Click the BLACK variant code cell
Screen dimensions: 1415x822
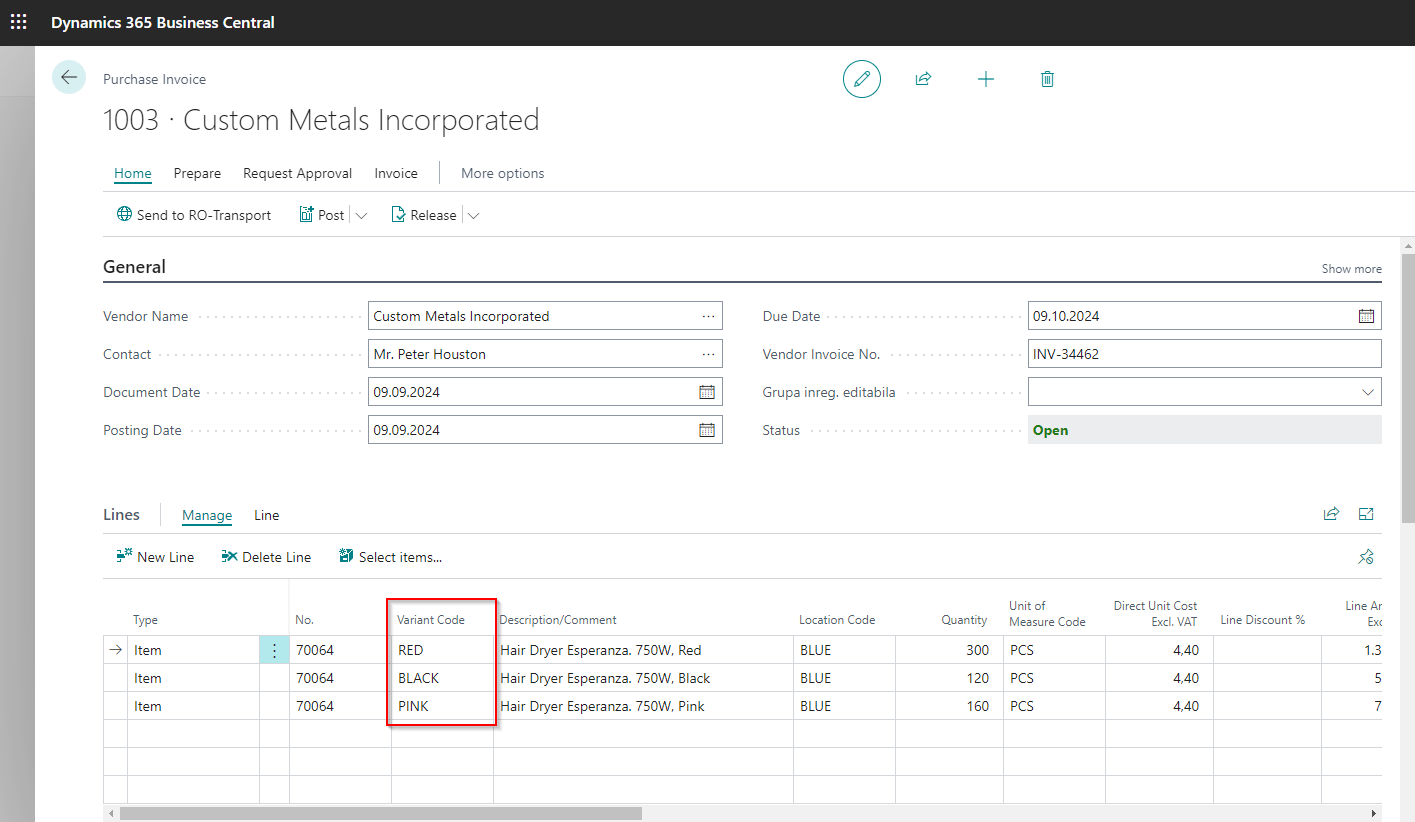442,678
